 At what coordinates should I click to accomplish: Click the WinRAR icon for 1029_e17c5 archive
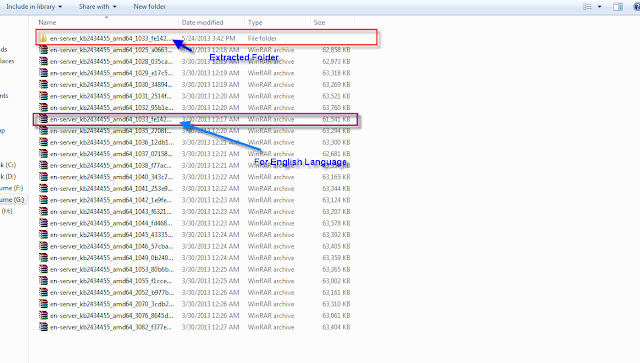coord(43,73)
